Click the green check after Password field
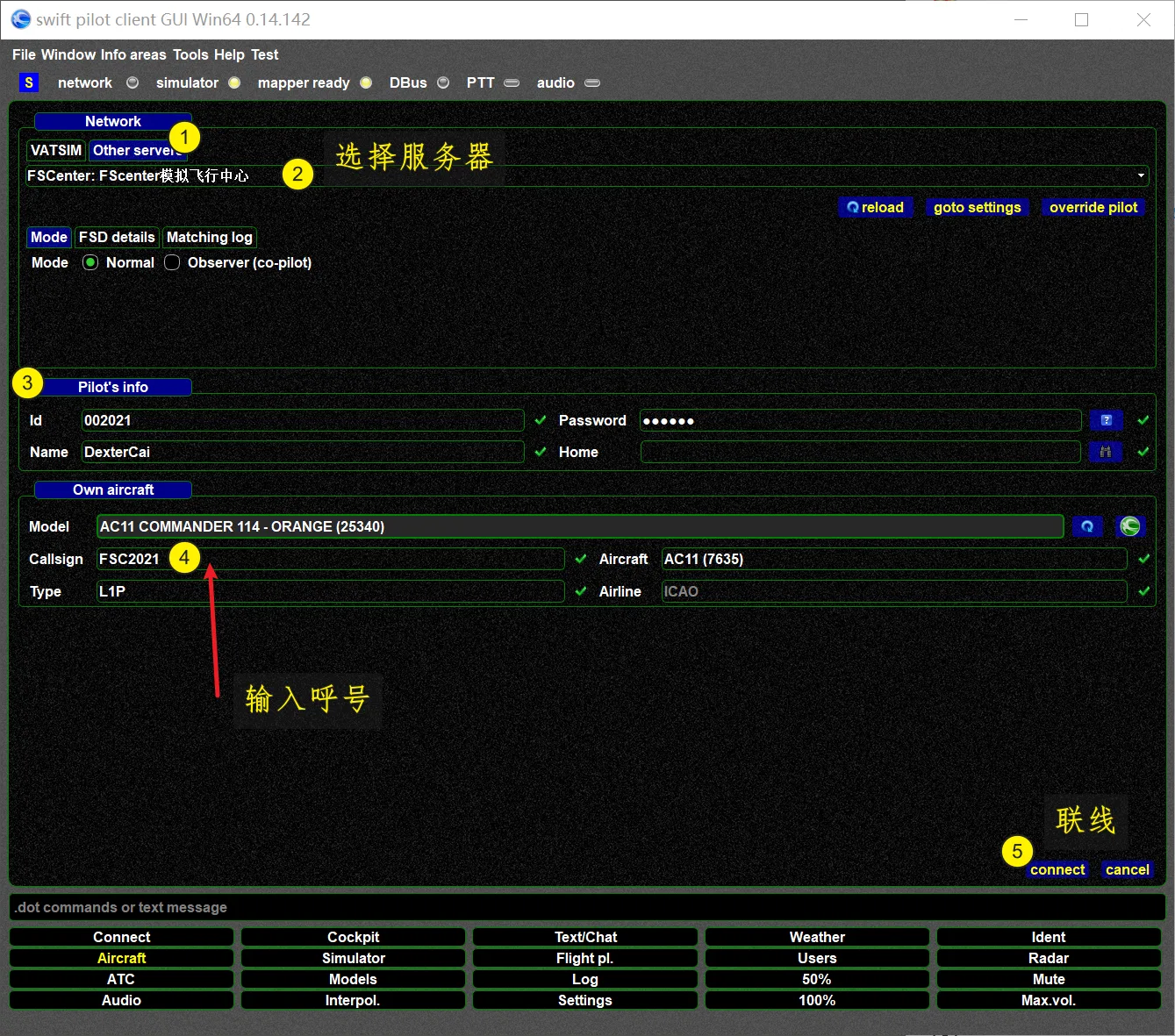This screenshot has height=1036, width=1175. [1143, 420]
